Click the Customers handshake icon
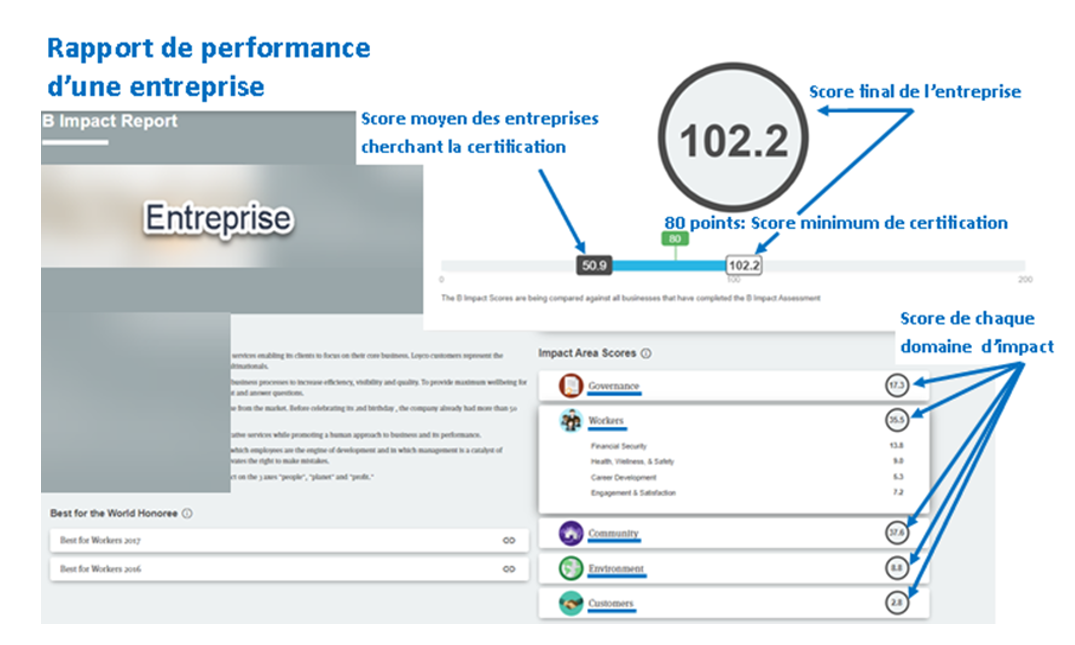 [x=570, y=604]
